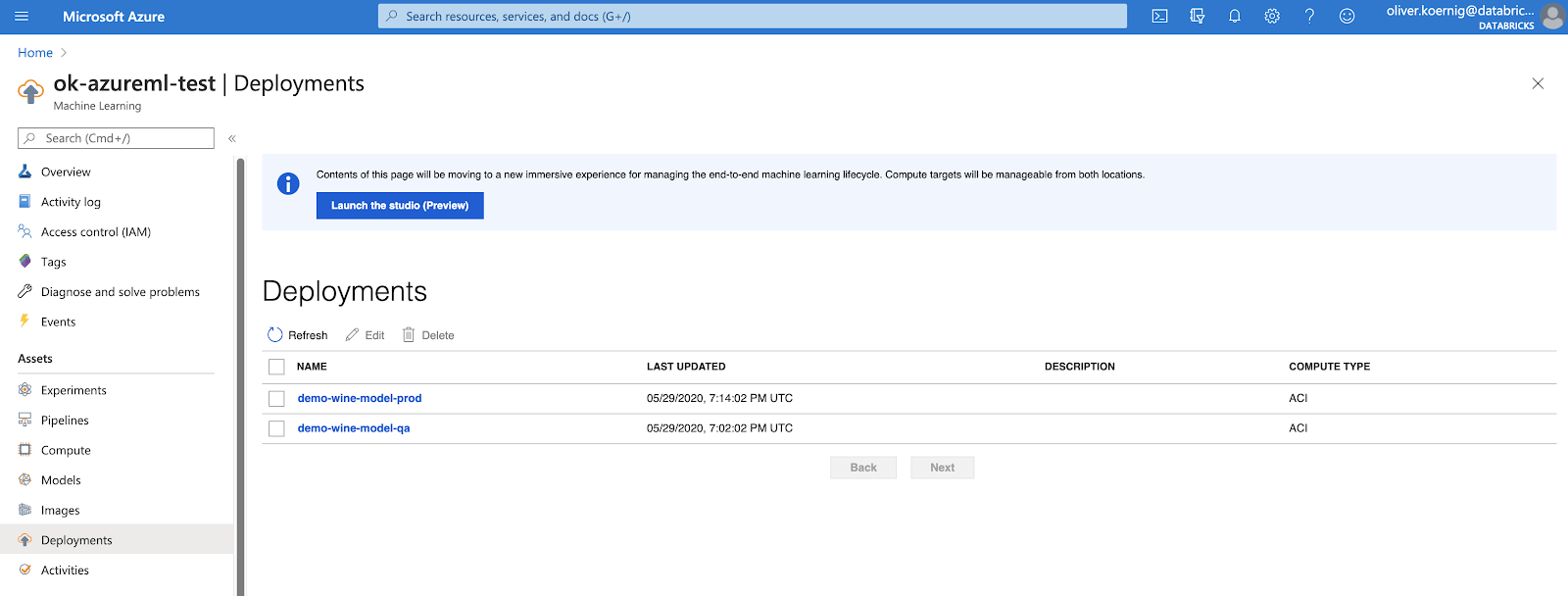
Task: Open help question mark icon
Action: 1309,17
